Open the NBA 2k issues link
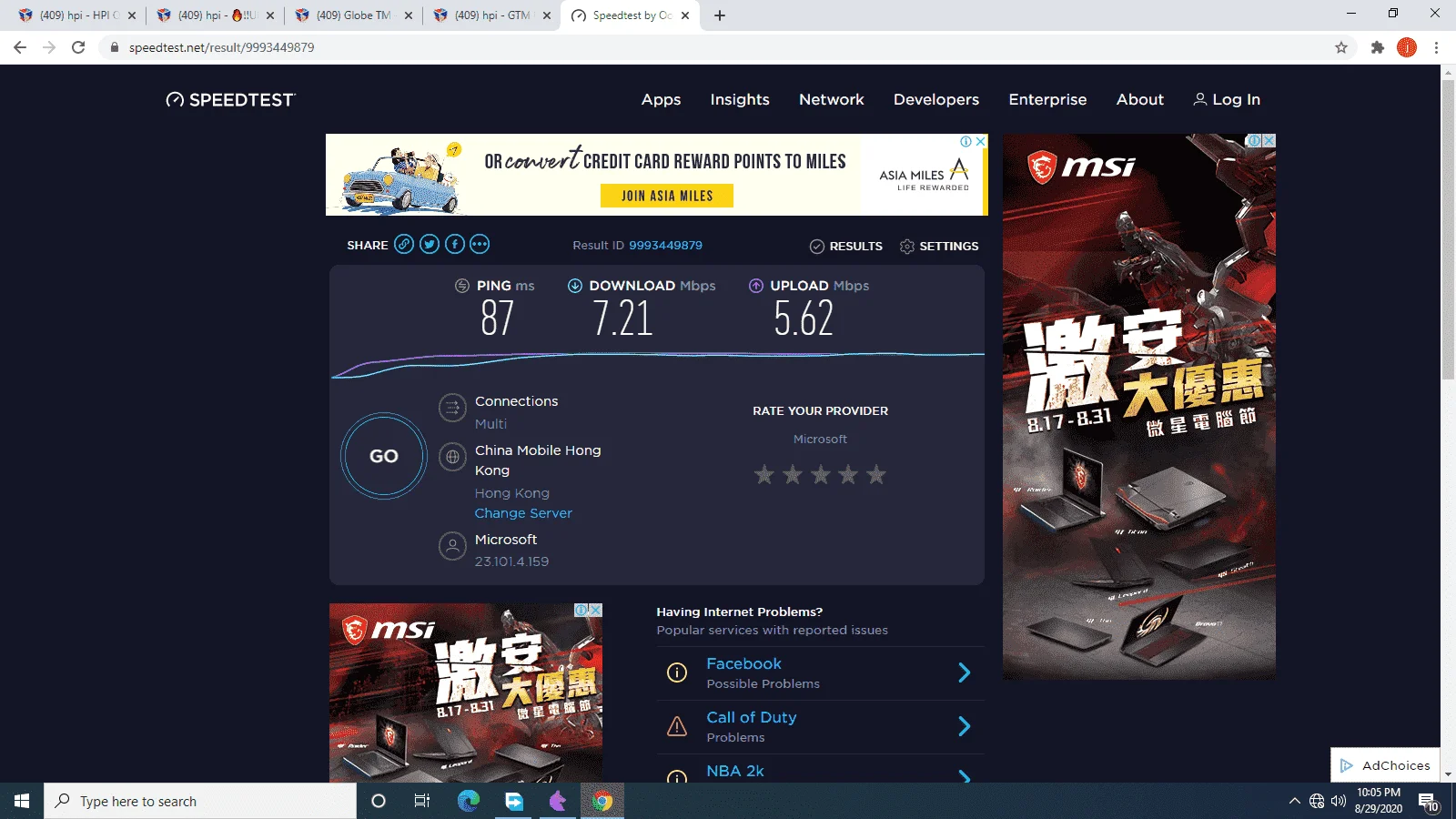This screenshot has width=1456, height=819. 735,772
